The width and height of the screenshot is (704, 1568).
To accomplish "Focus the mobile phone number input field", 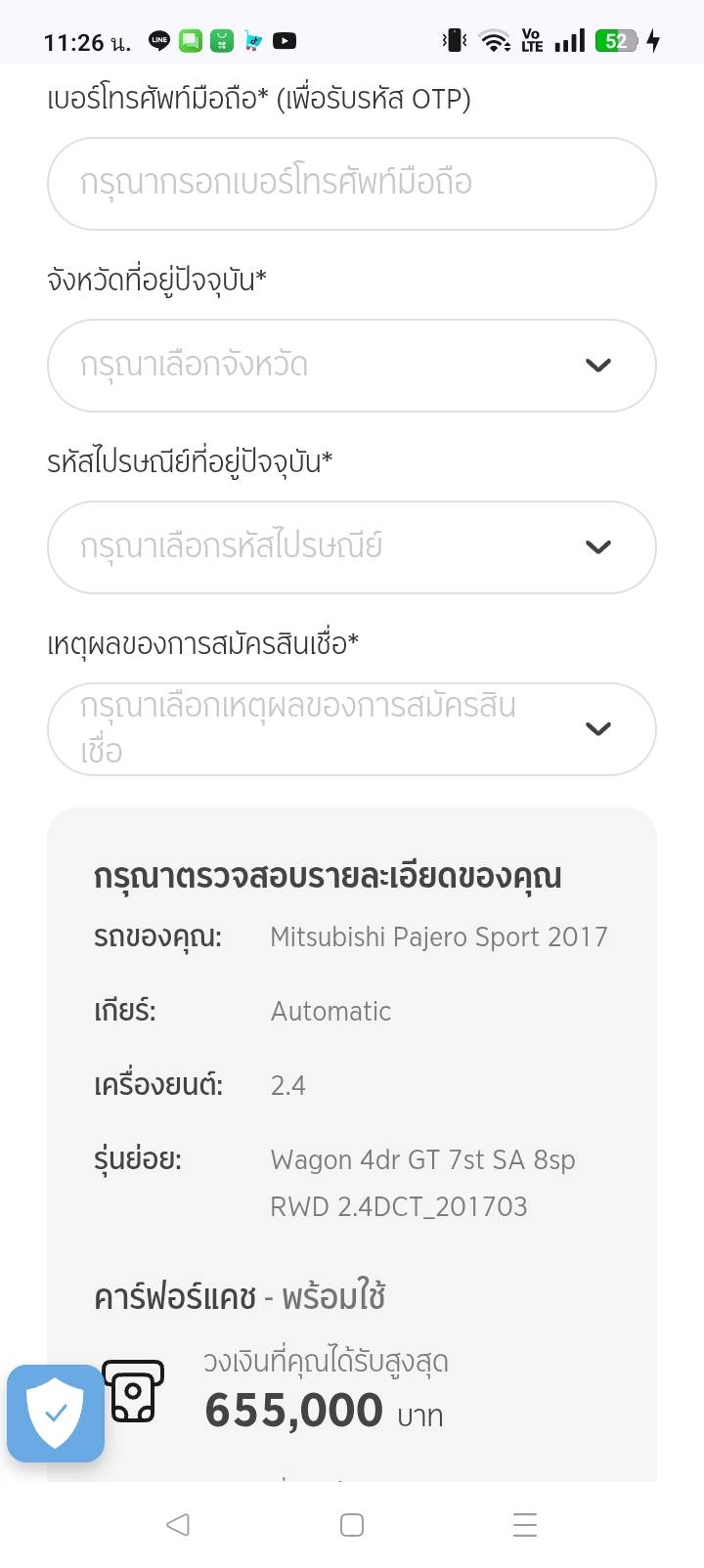I will (x=351, y=184).
